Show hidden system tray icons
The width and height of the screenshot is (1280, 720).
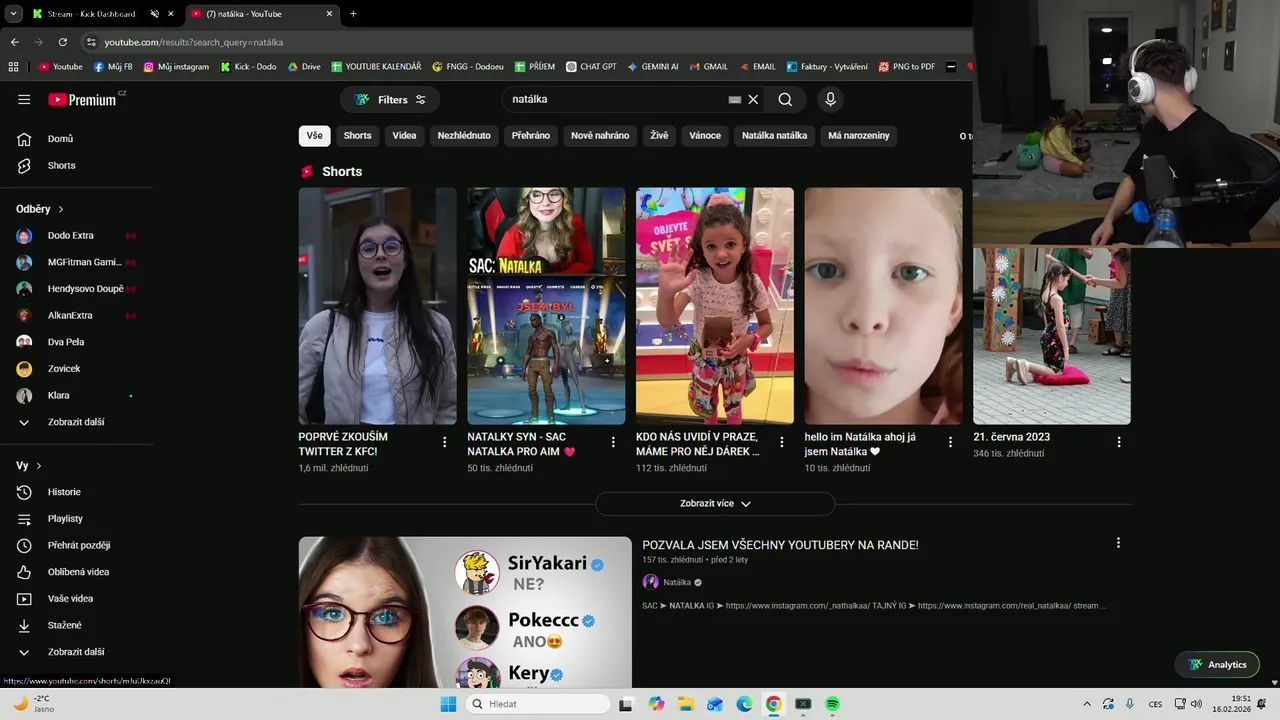pos(1087,704)
